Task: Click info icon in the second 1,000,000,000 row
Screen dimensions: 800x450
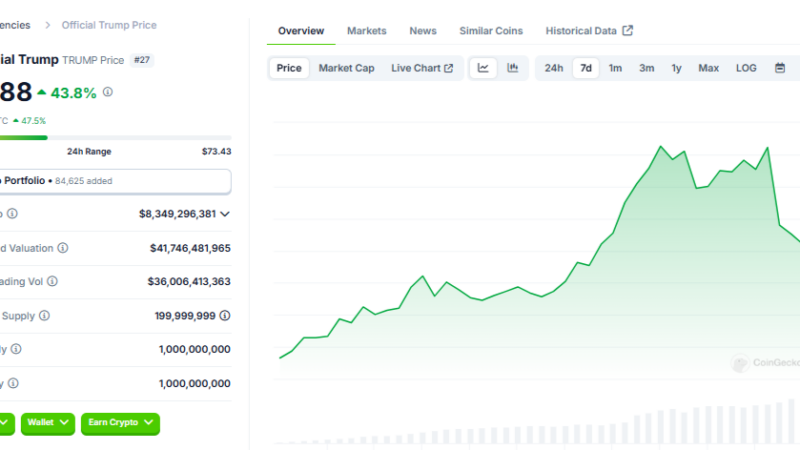Action: click(x=13, y=383)
